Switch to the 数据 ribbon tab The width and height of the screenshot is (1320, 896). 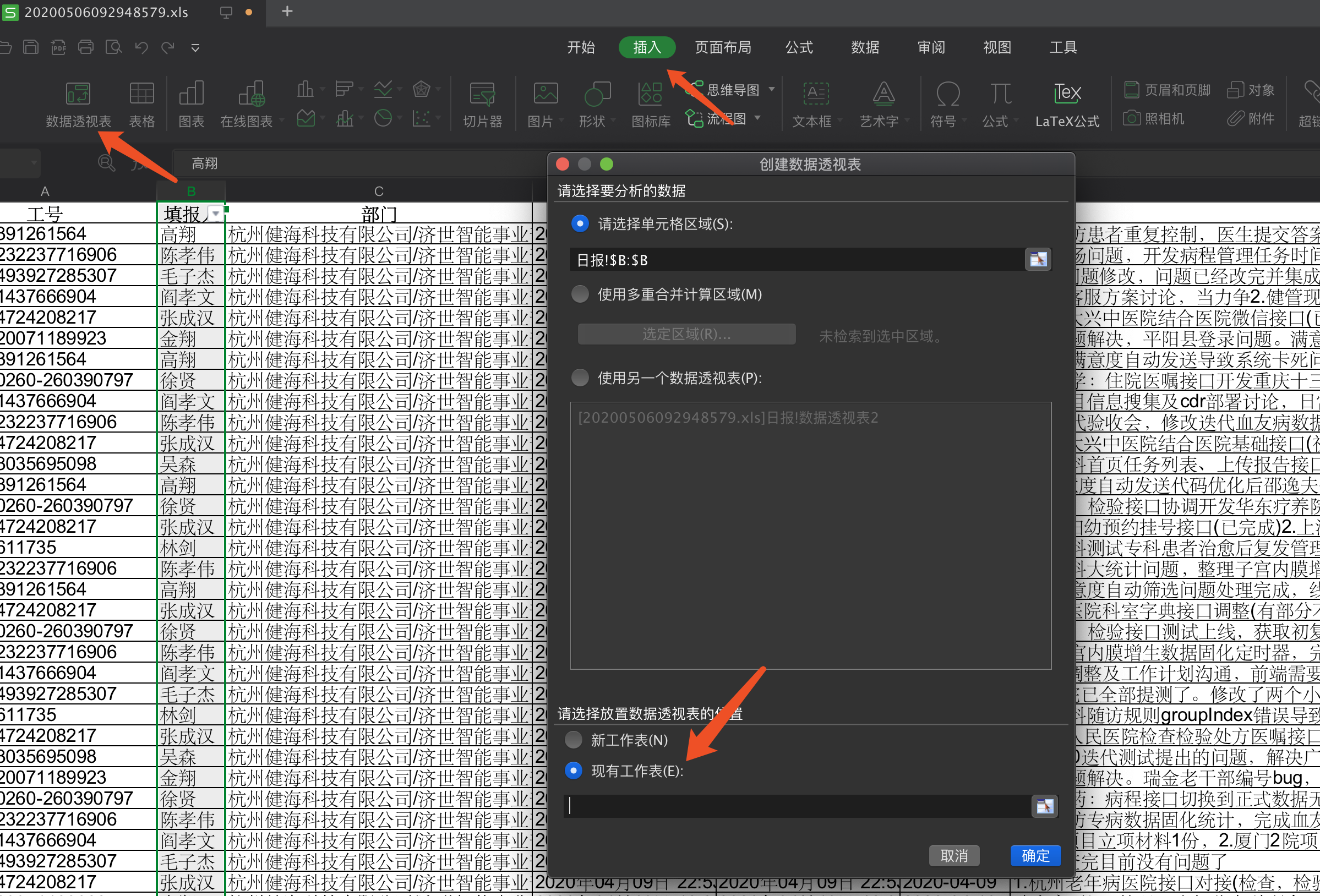pos(865,47)
